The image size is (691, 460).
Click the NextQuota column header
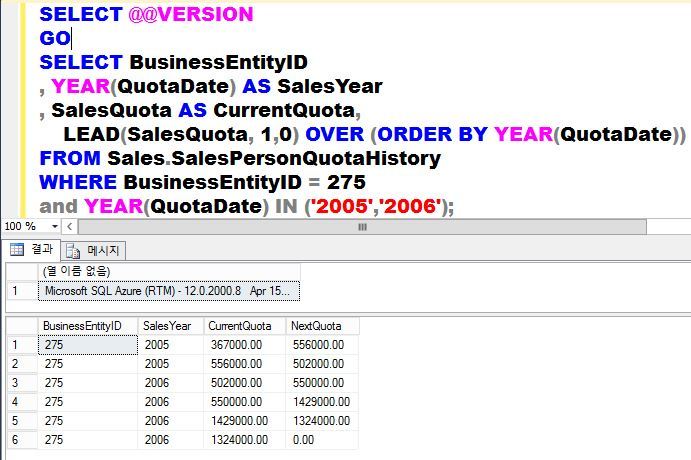tap(323, 326)
